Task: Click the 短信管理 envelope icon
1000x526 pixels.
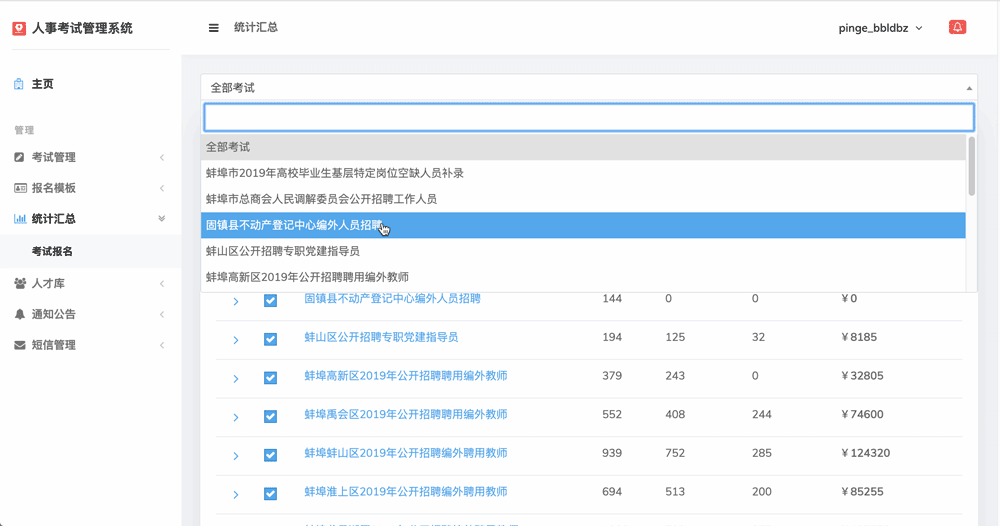Action: 20,345
